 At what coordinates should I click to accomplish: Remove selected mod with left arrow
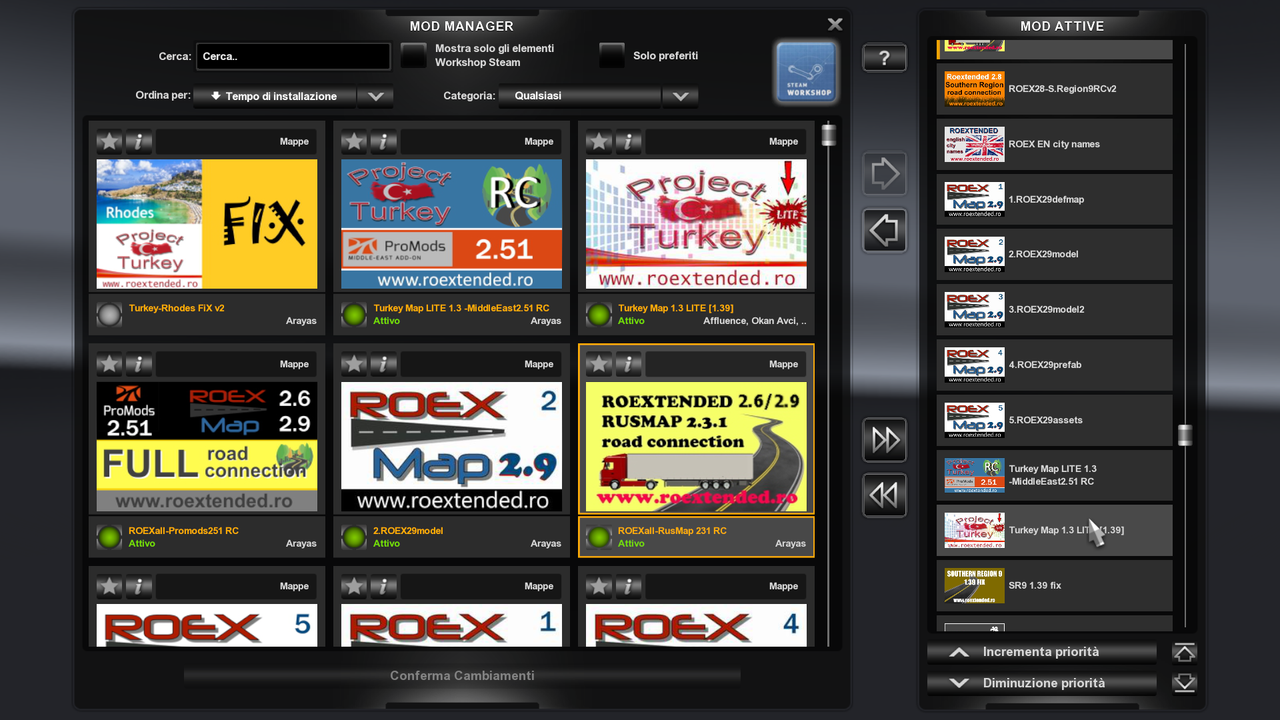(885, 231)
